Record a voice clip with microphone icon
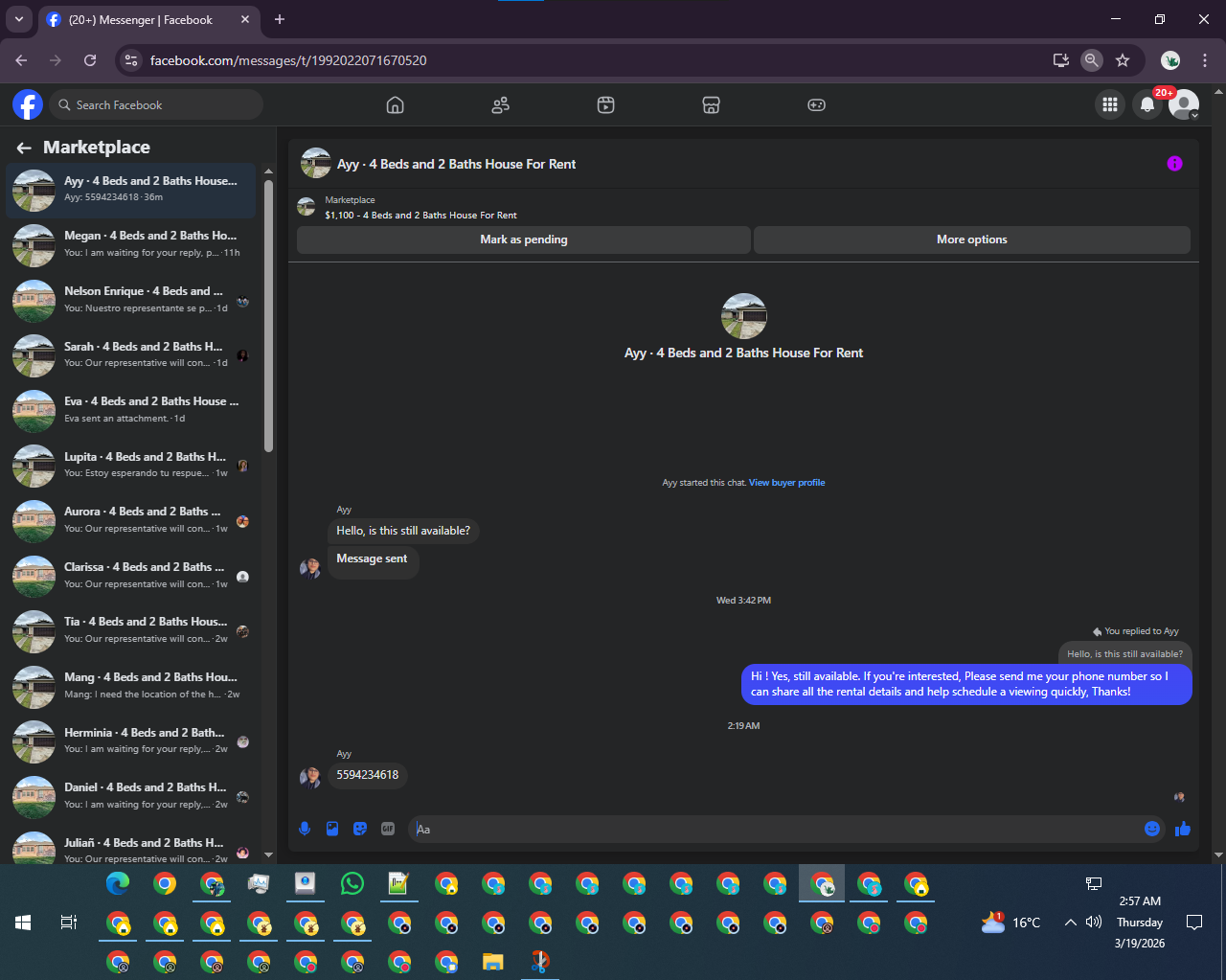This screenshot has height=980, width=1226. [305, 829]
